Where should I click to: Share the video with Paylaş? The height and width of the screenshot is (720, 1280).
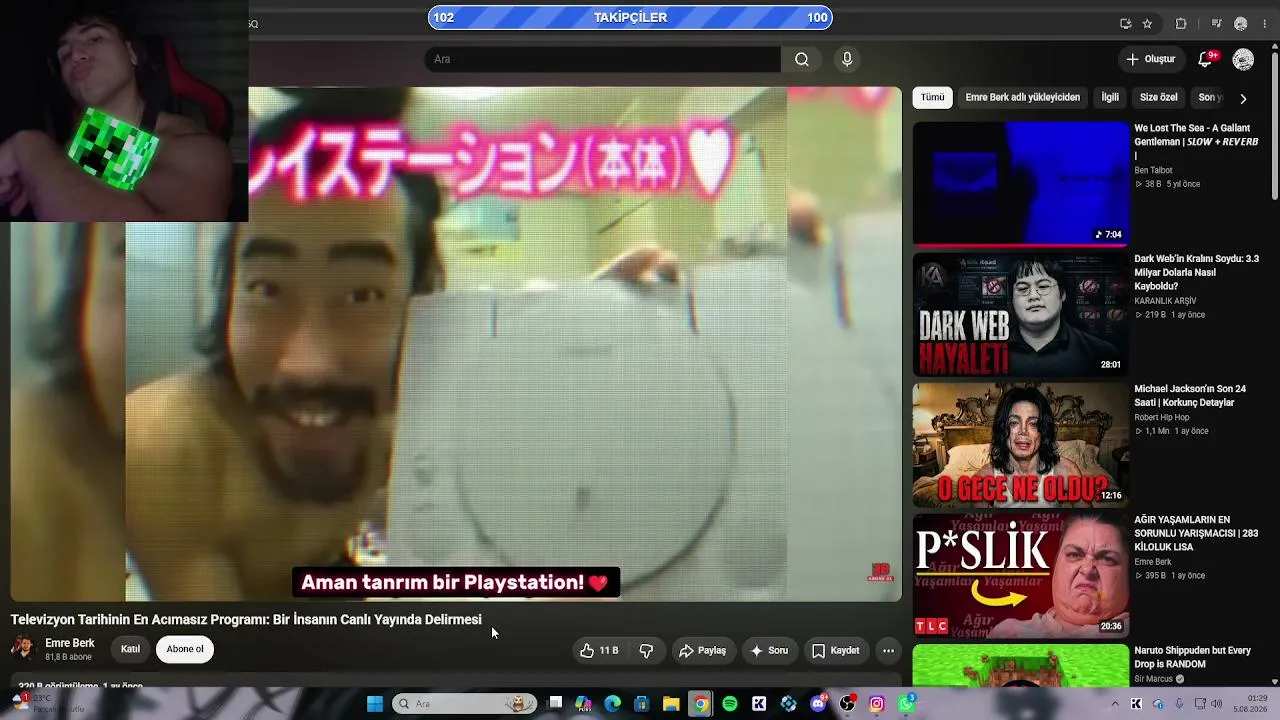702,651
